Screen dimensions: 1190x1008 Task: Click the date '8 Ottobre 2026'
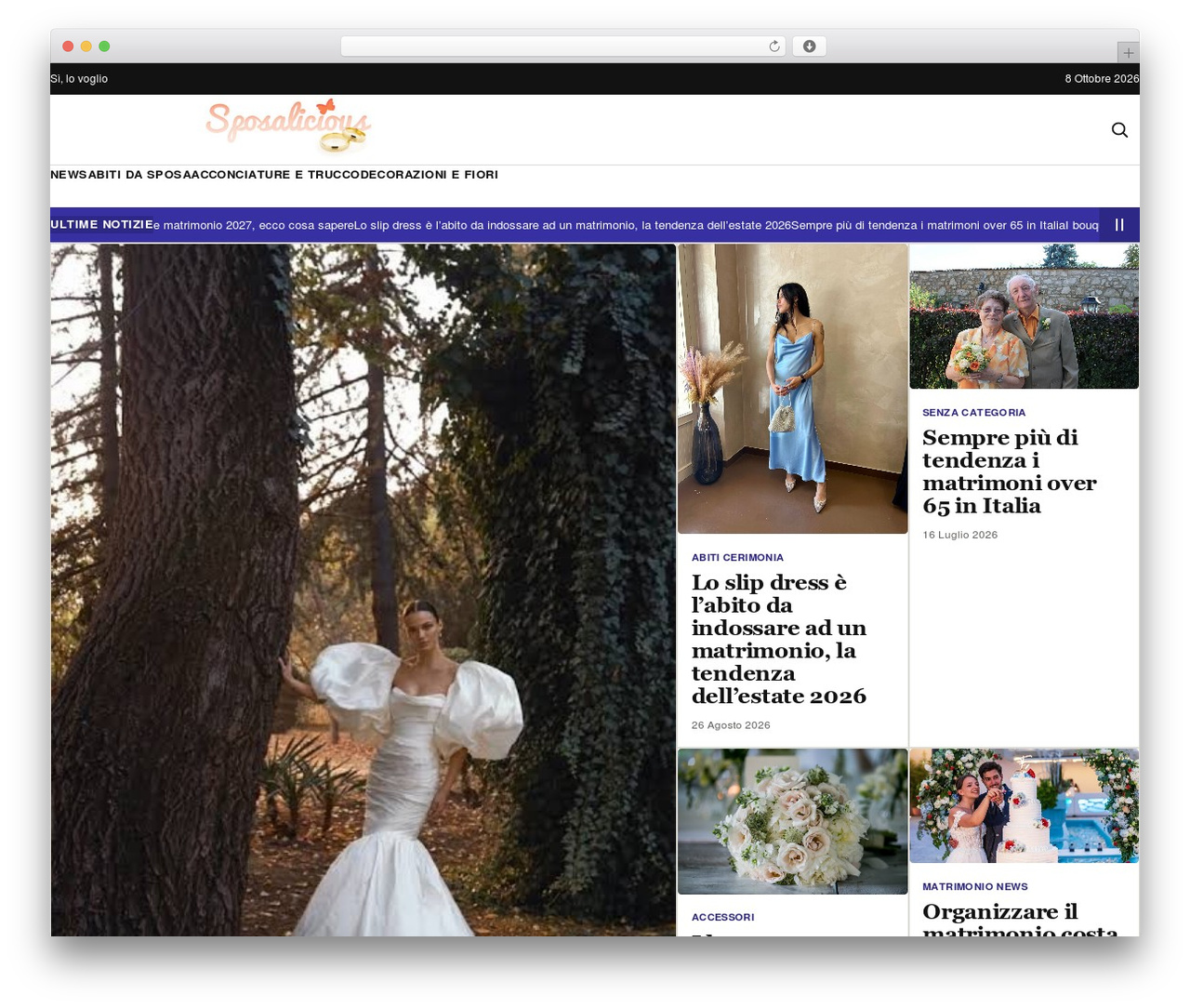tap(1102, 79)
